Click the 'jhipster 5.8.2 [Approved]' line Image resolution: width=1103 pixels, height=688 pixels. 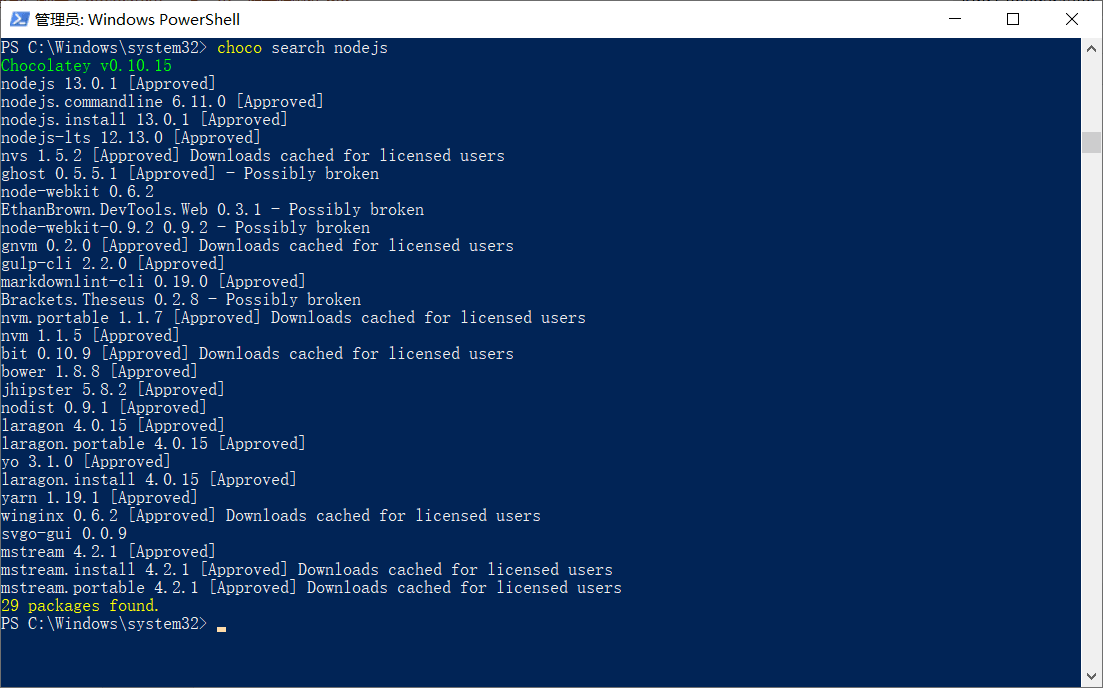point(112,390)
